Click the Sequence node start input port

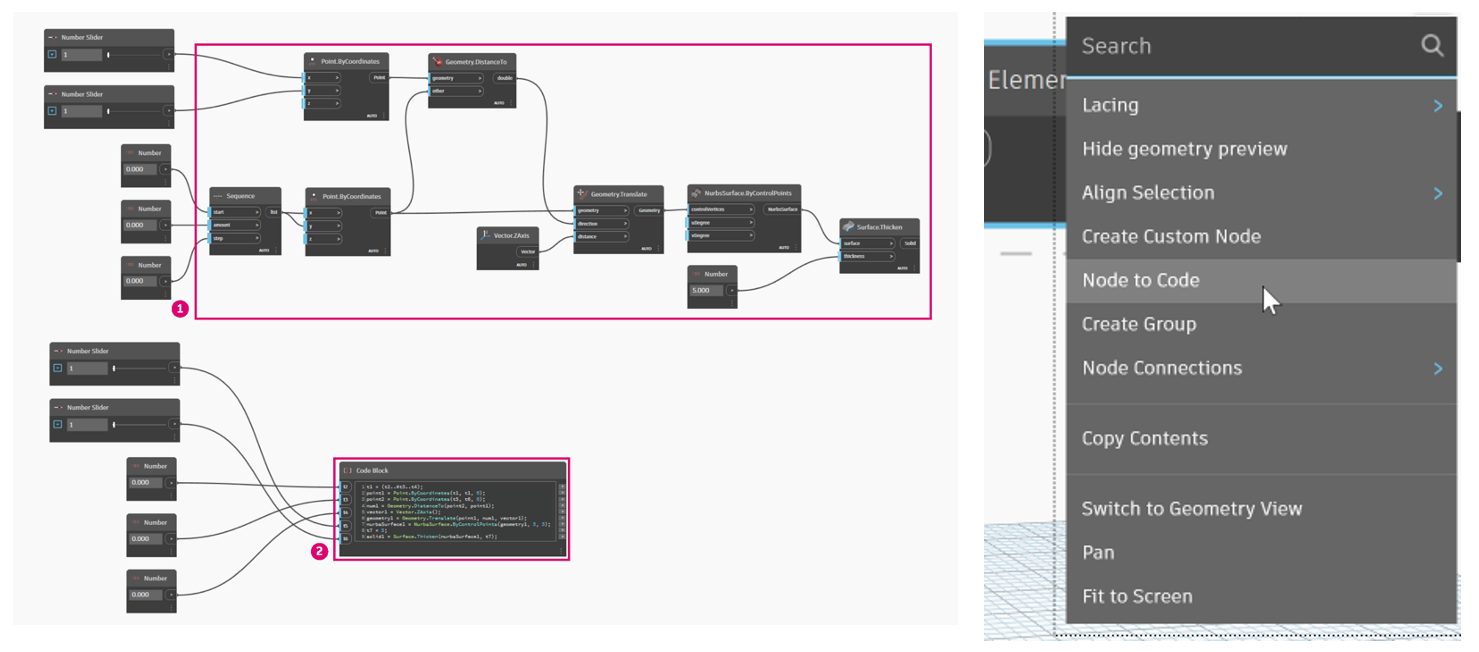pyautogui.click(x=235, y=212)
